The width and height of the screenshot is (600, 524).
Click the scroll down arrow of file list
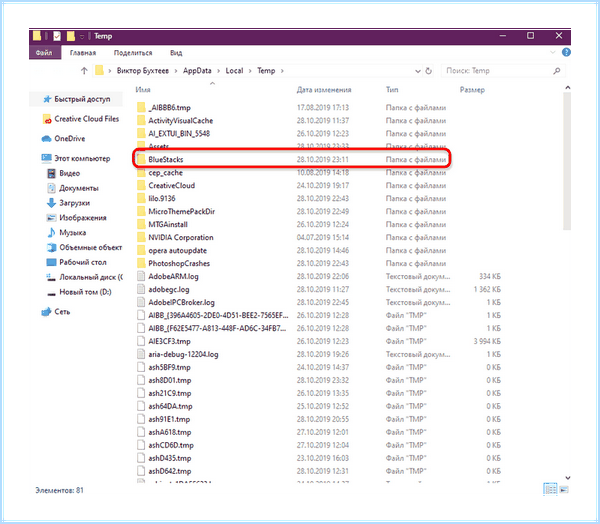click(x=567, y=478)
